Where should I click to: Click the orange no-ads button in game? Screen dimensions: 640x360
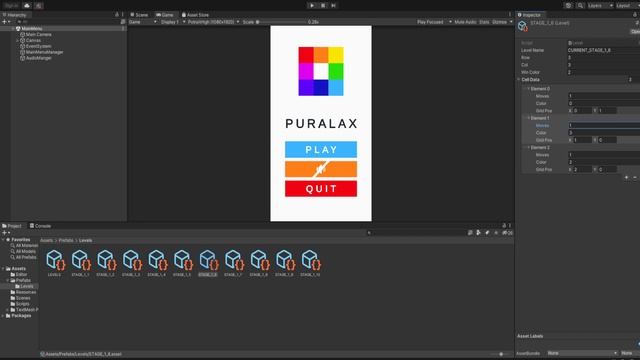point(321,169)
